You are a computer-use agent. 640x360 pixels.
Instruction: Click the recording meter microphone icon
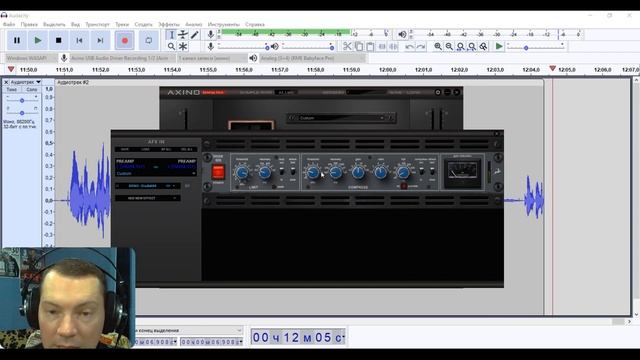point(211,35)
